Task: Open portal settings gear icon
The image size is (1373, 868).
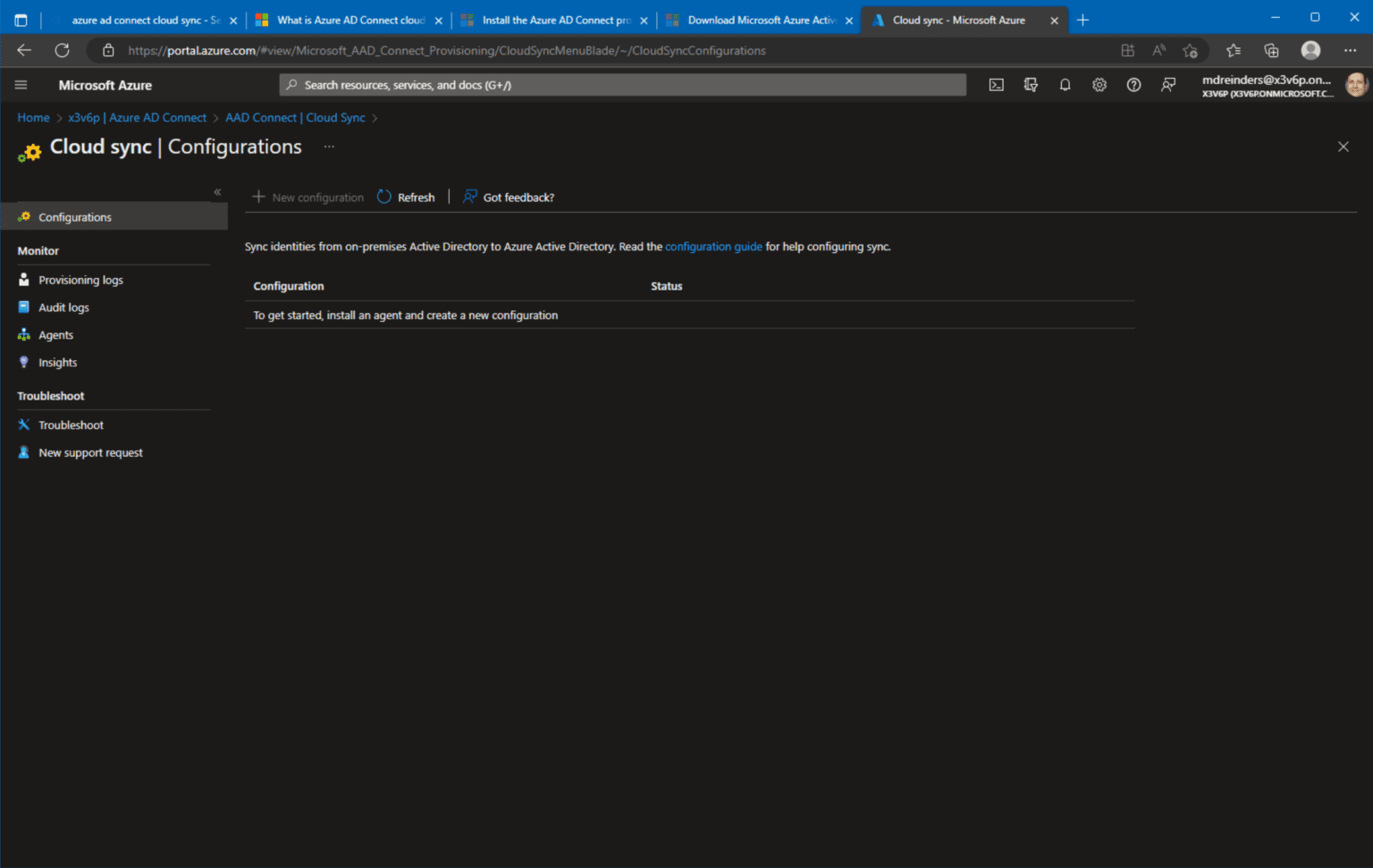Action: (1099, 84)
